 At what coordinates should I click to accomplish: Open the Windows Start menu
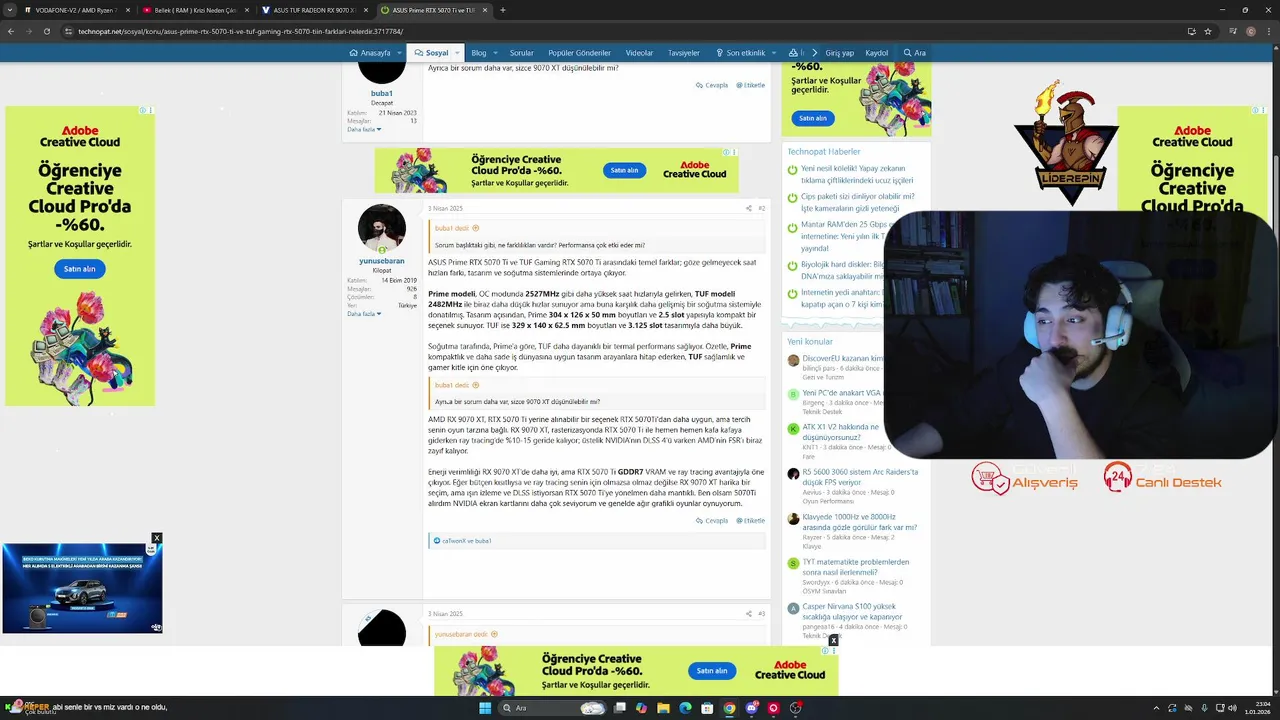[484, 708]
